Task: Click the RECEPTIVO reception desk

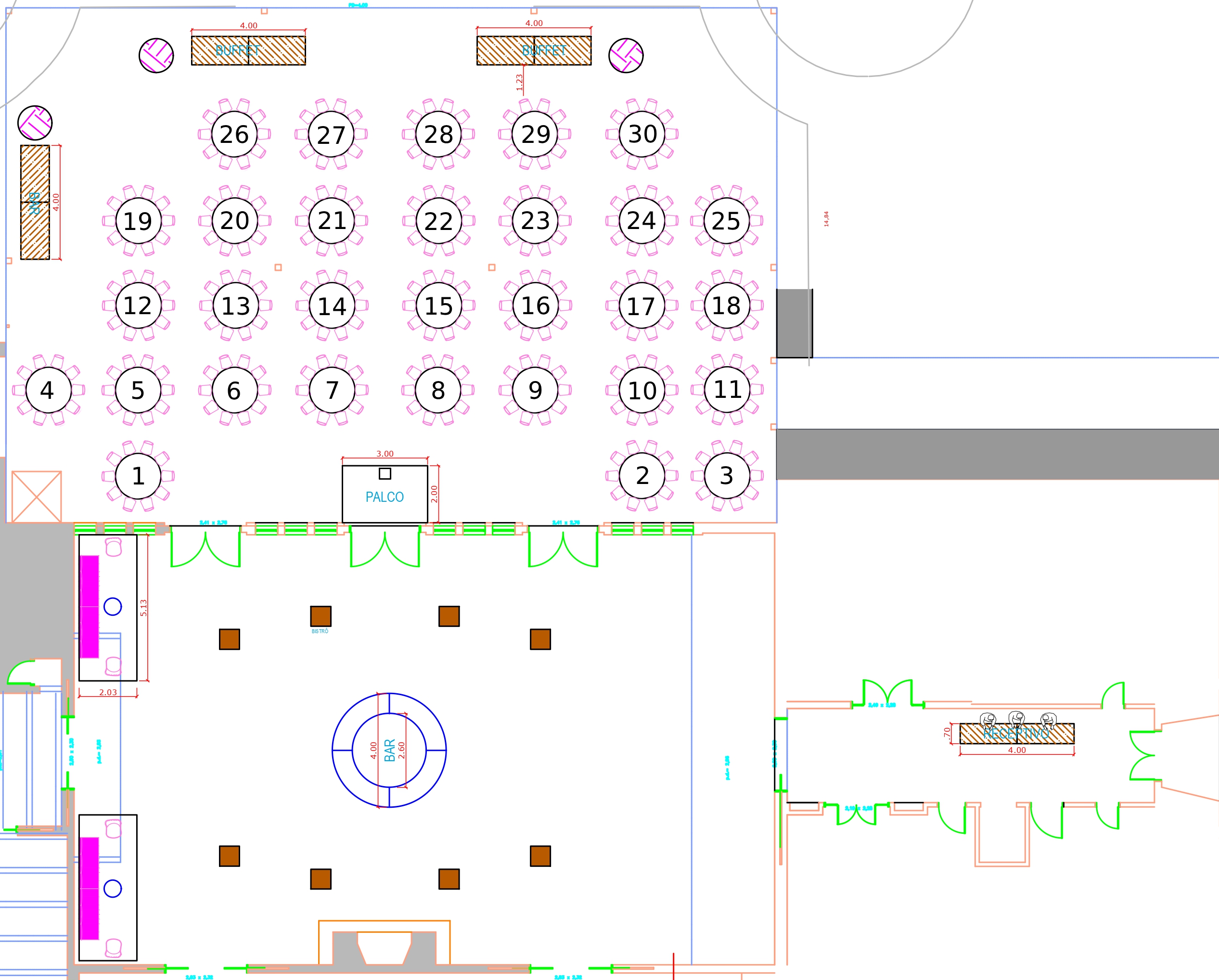Action: [1016, 734]
